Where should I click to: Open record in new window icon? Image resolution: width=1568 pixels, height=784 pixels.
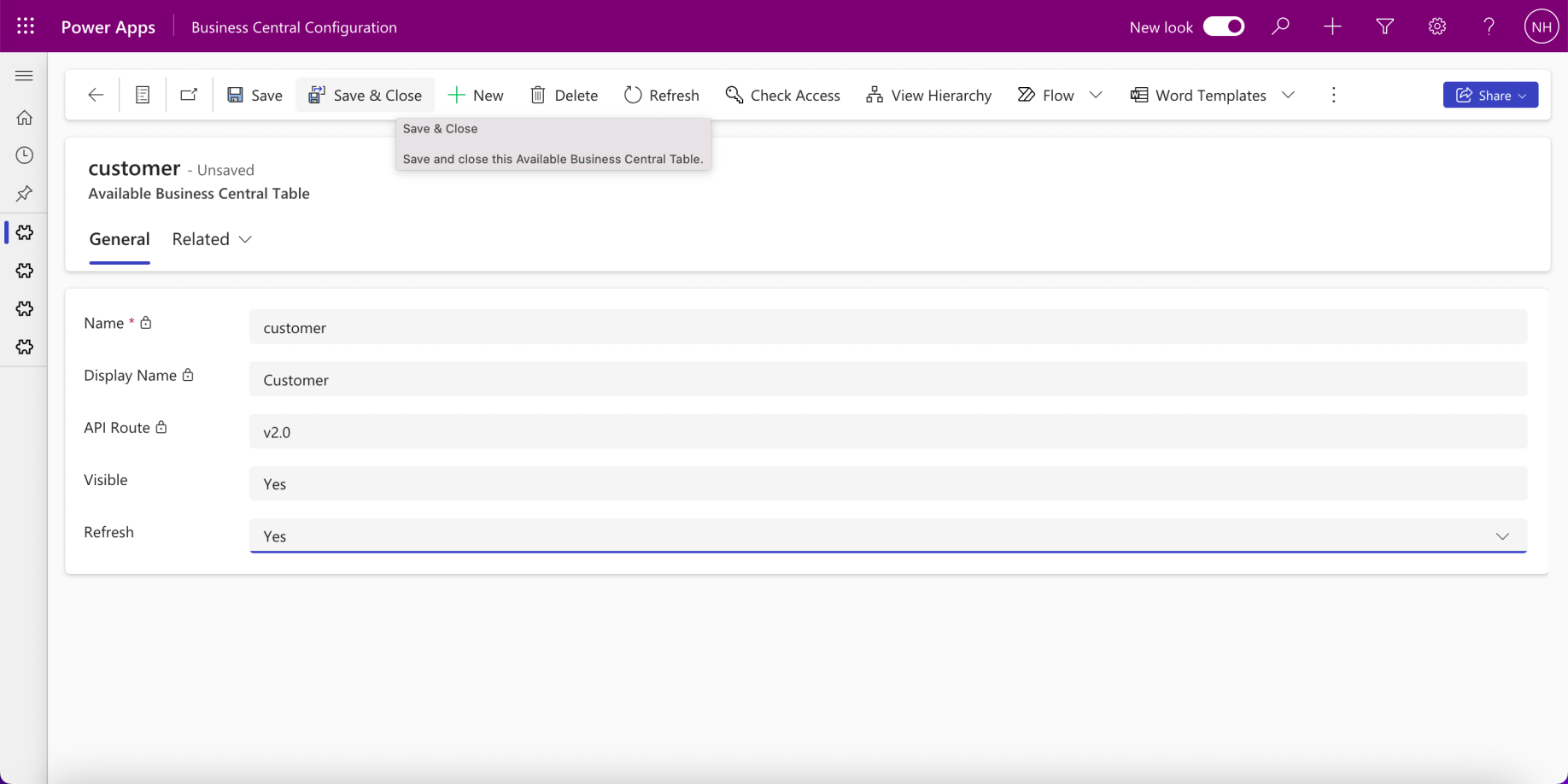pos(189,95)
